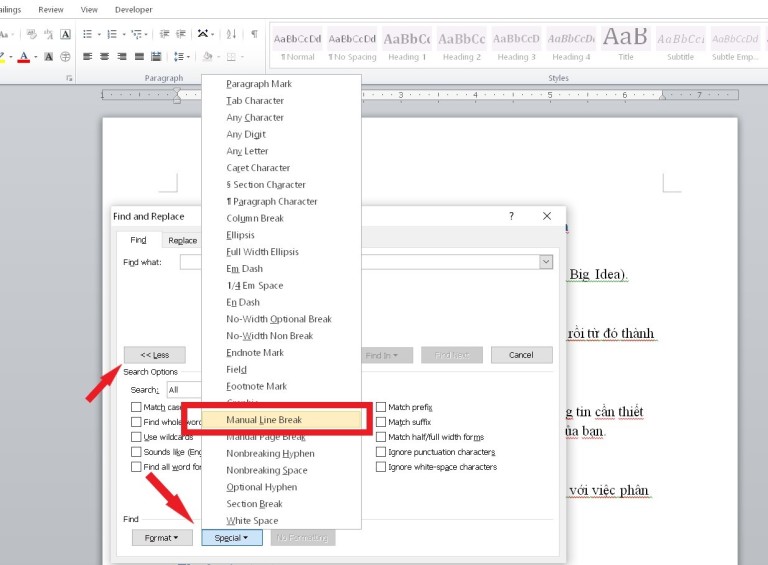This screenshot has width=768, height=565.
Task: Open the Special dropdown button
Action: point(232,538)
